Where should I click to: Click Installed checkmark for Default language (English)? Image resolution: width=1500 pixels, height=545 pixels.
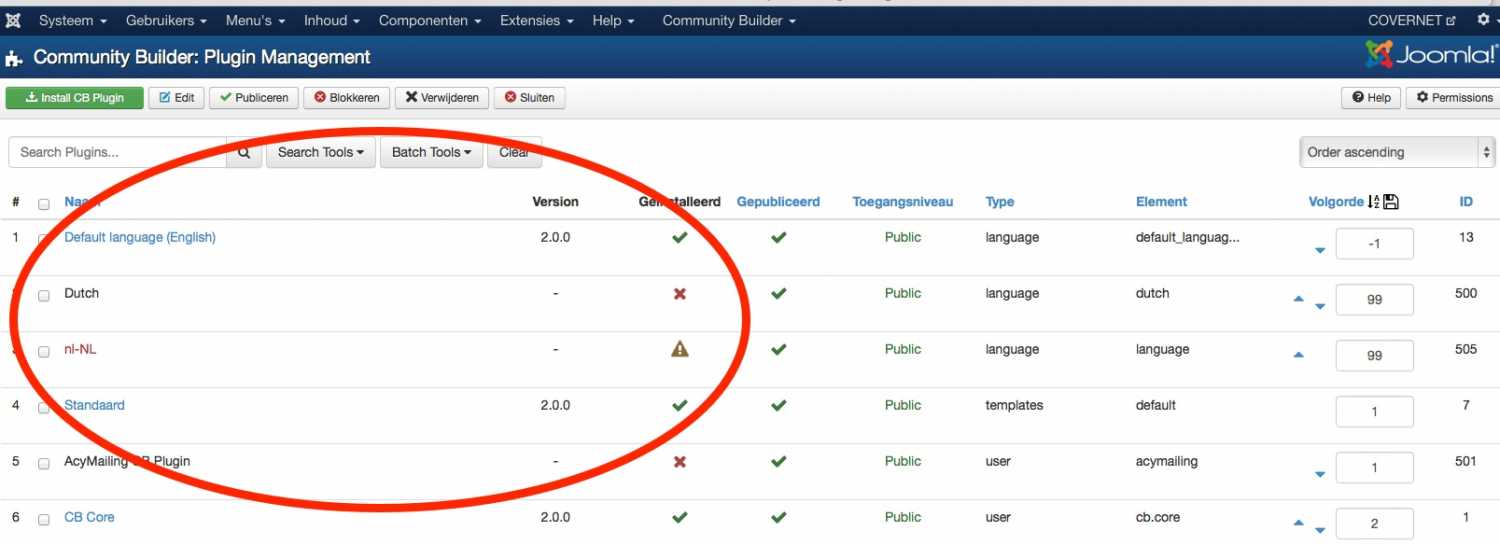(x=680, y=238)
